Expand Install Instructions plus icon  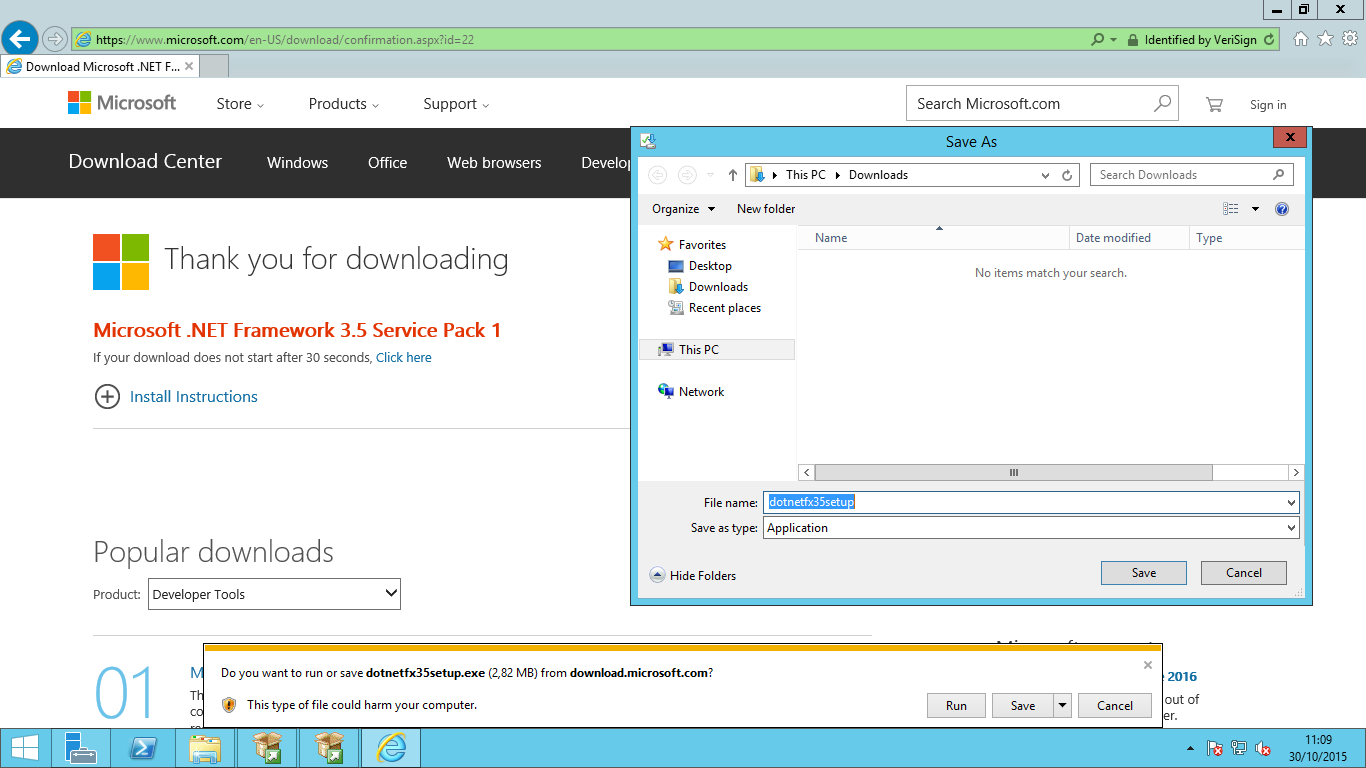(x=107, y=397)
